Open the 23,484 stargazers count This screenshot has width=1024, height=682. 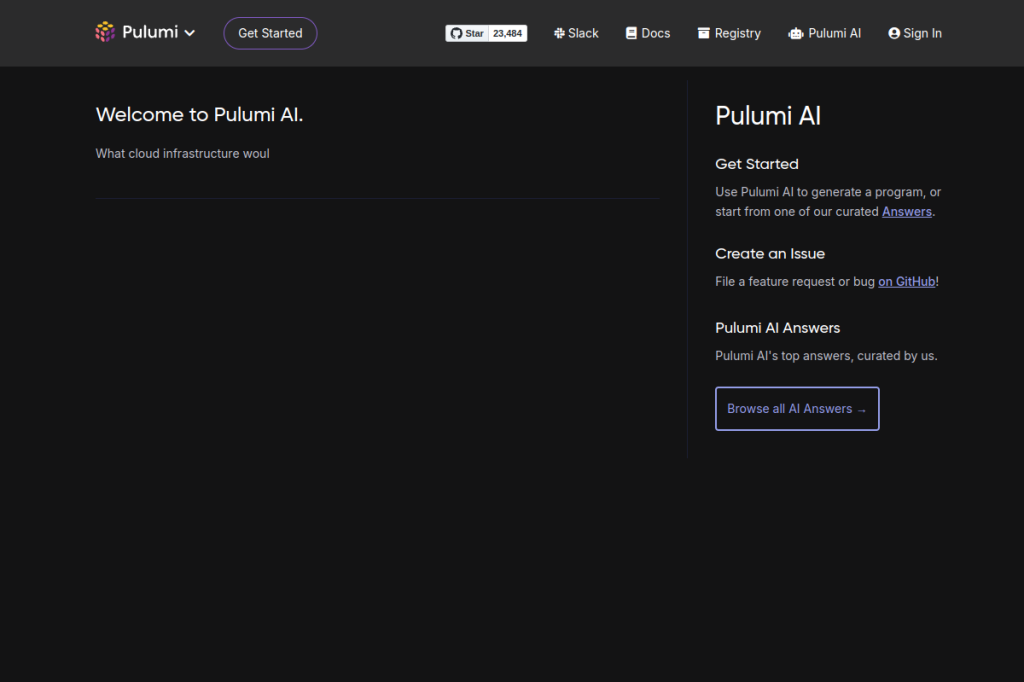507,33
